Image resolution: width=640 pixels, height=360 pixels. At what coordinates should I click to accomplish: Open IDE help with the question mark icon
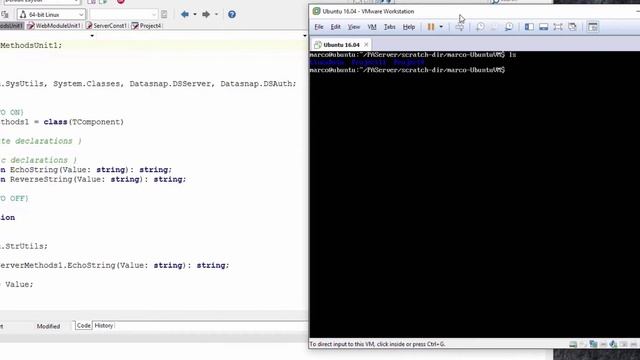[231, 15]
